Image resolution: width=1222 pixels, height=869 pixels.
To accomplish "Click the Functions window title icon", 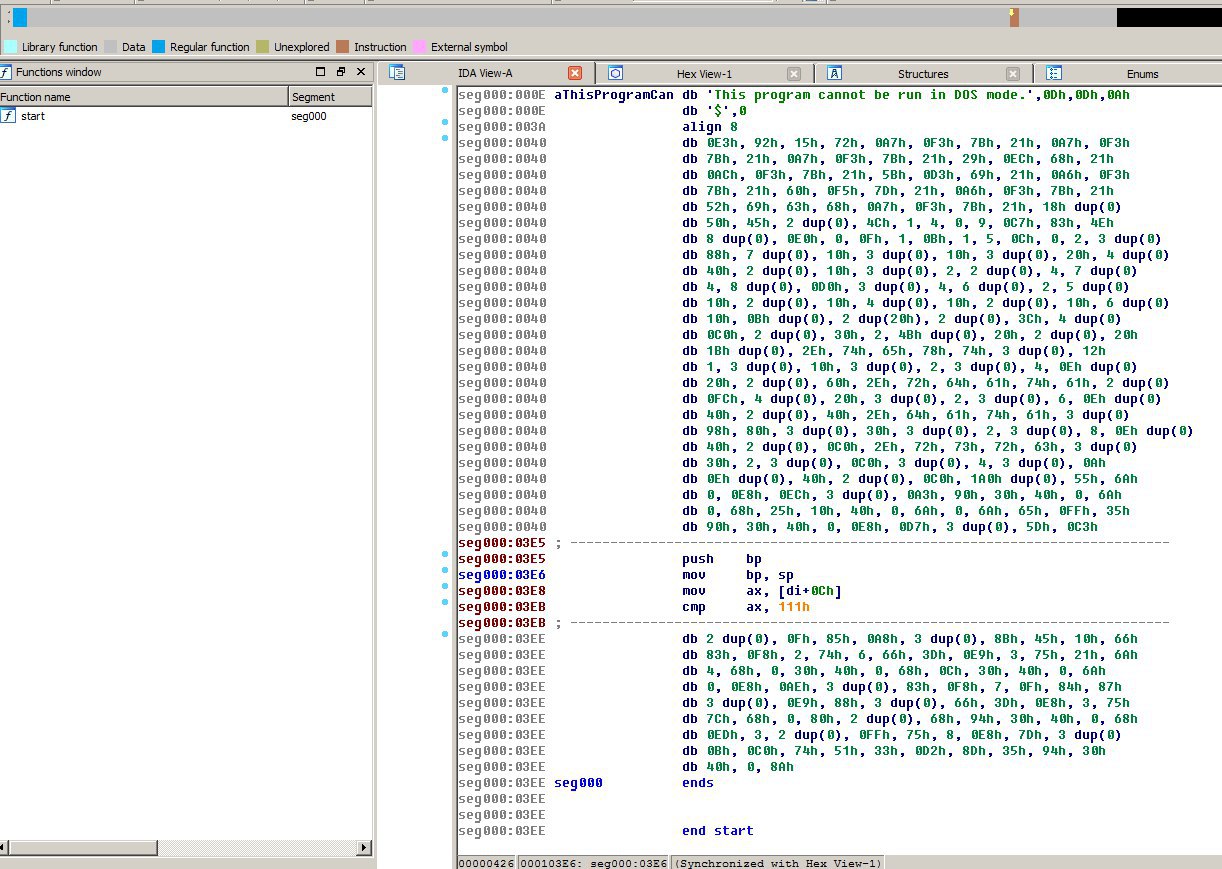I will coord(6,72).
